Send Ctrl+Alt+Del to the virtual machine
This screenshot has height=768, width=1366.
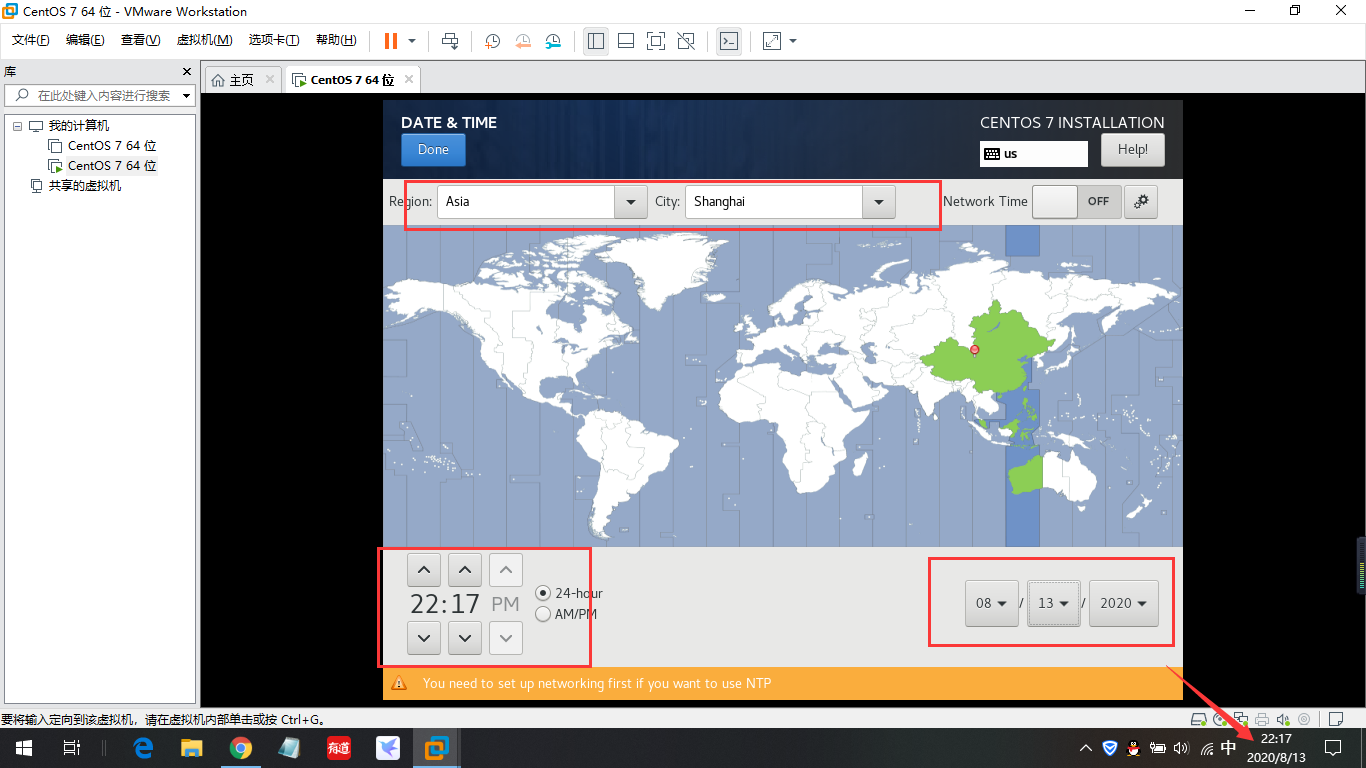[450, 41]
